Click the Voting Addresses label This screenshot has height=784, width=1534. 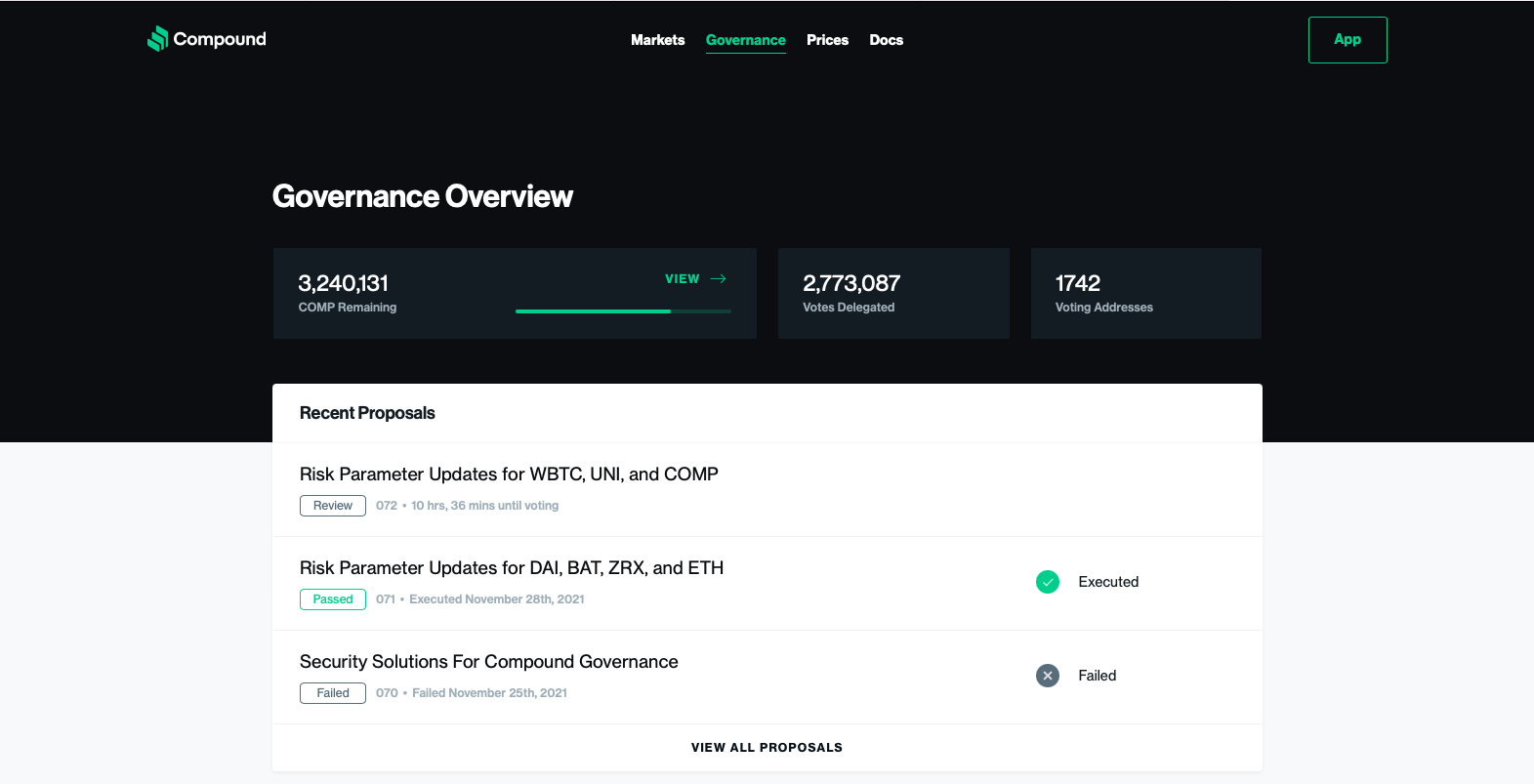click(x=1104, y=308)
